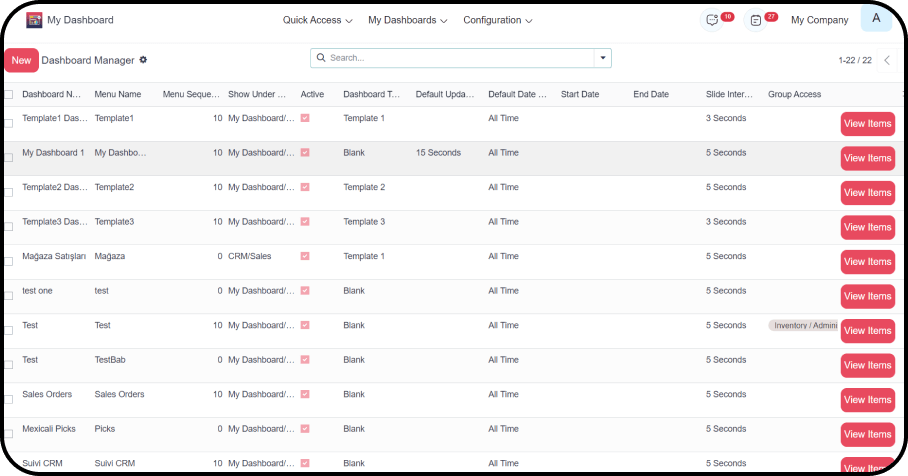The width and height of the screenshot is (908, 476).
Task: Expand the My Dashboards dropdown menu
Action: (x=407, y=20)
